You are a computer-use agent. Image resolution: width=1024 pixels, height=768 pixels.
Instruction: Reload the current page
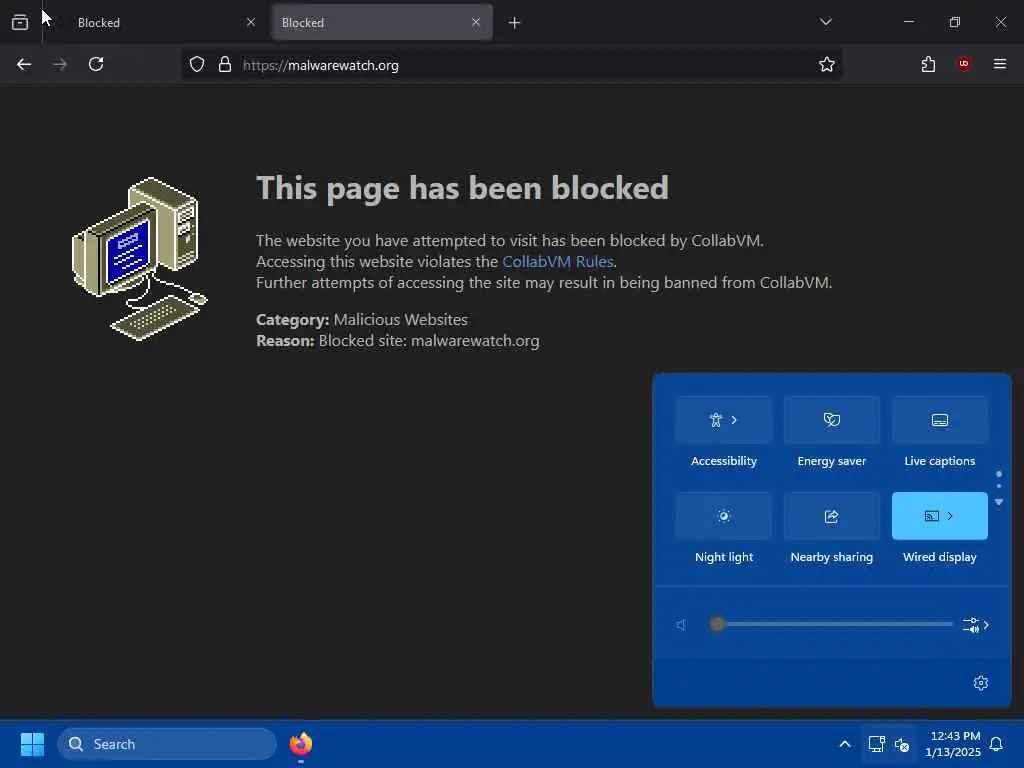click(x=96, y=64)
